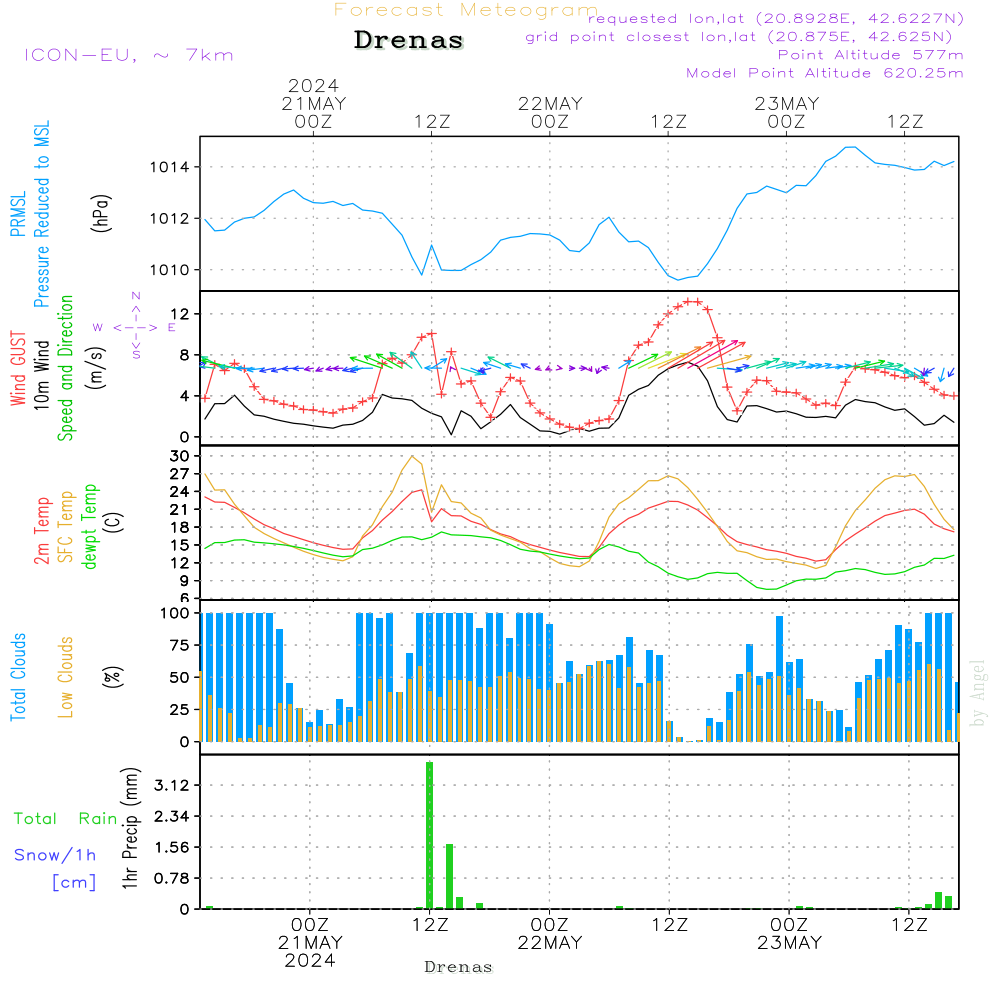Click the 'requested lon,lat (20.8928E, 42.6227N)' text
Image resolution: width=1000 pixels, height=1000 pixels.
pyautogui.click(x=776, y=18)
